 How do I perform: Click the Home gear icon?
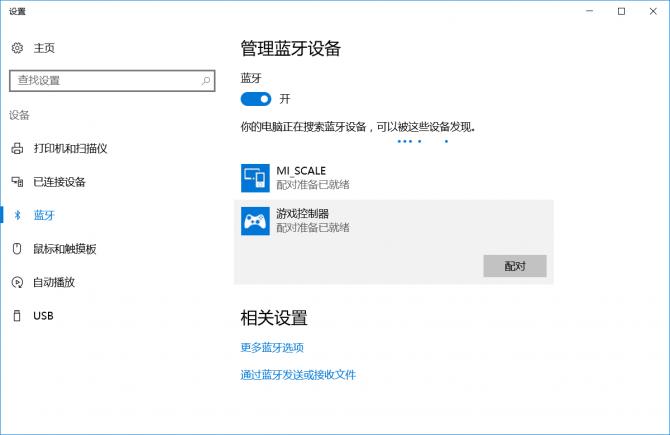point(17,48)
